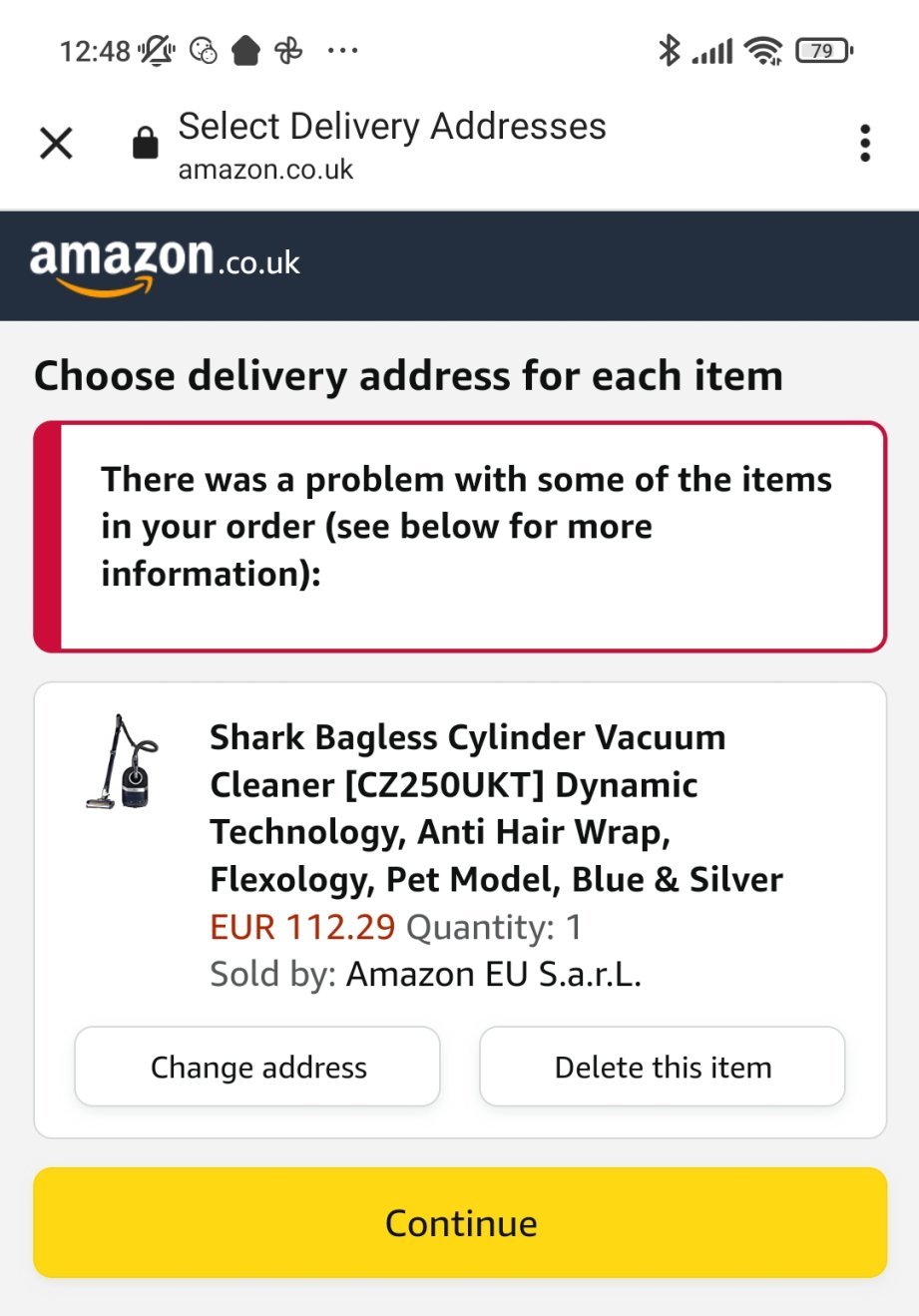
Task: Close the browser tab with X
Action: coord(57,144)
